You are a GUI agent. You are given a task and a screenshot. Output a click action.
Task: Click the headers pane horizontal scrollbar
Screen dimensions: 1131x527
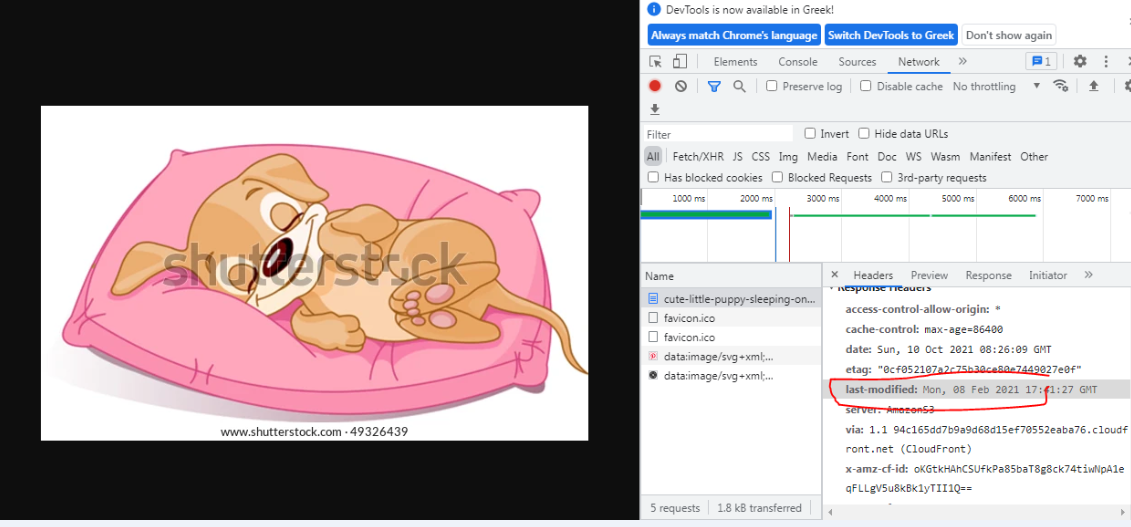[978, 512]
